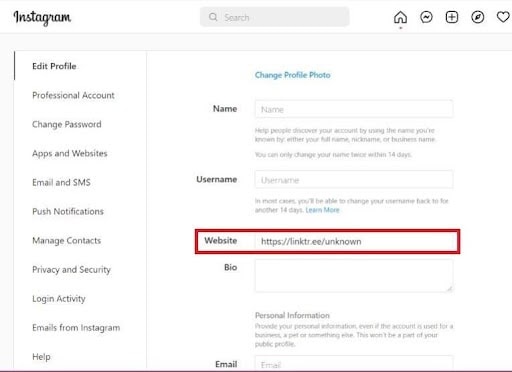Viewport: 512px width, 372px height.
Task: Open Email and SMS settings
Action: pos(61,182)
